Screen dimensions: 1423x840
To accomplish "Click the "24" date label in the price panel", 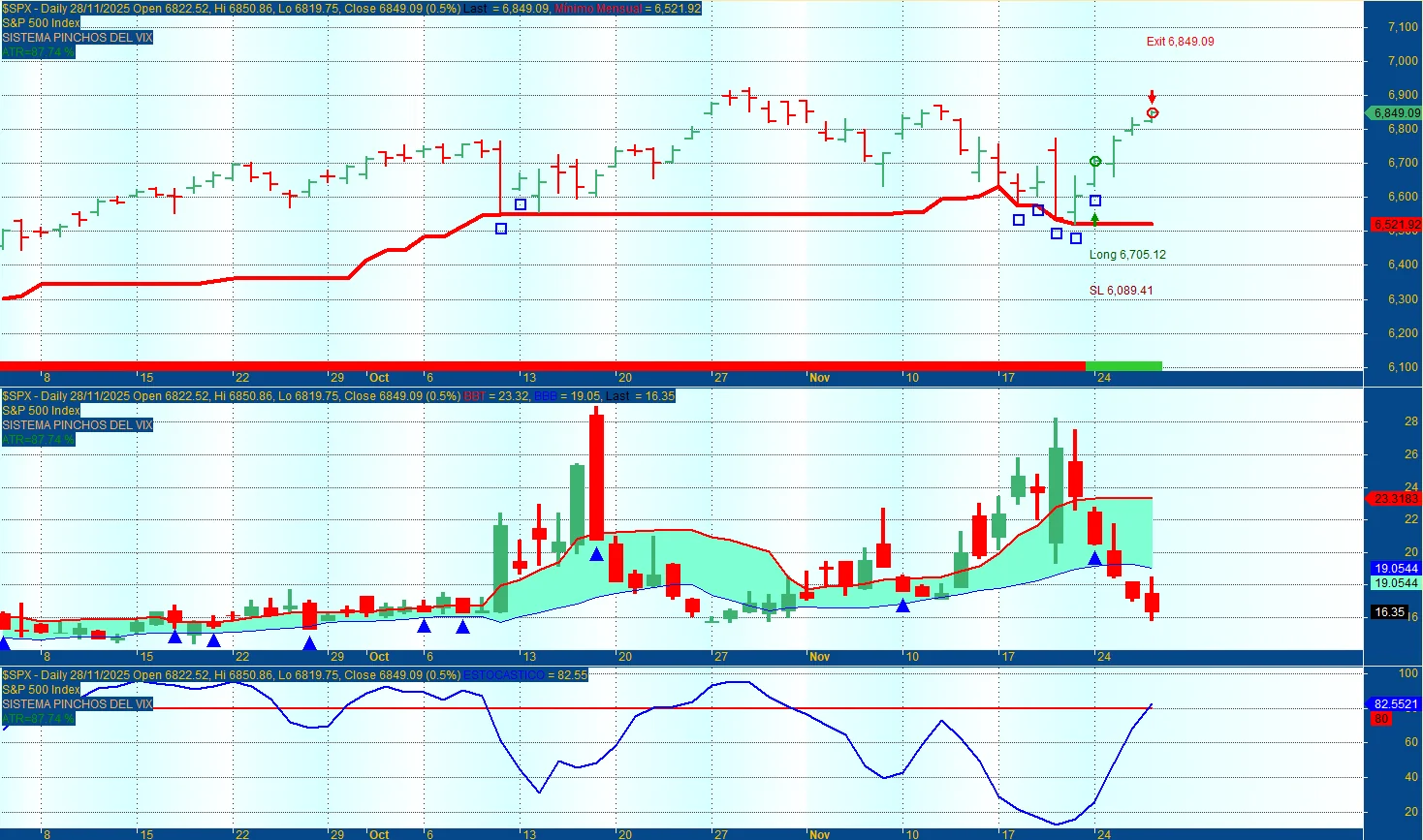I will point(1103,378).
